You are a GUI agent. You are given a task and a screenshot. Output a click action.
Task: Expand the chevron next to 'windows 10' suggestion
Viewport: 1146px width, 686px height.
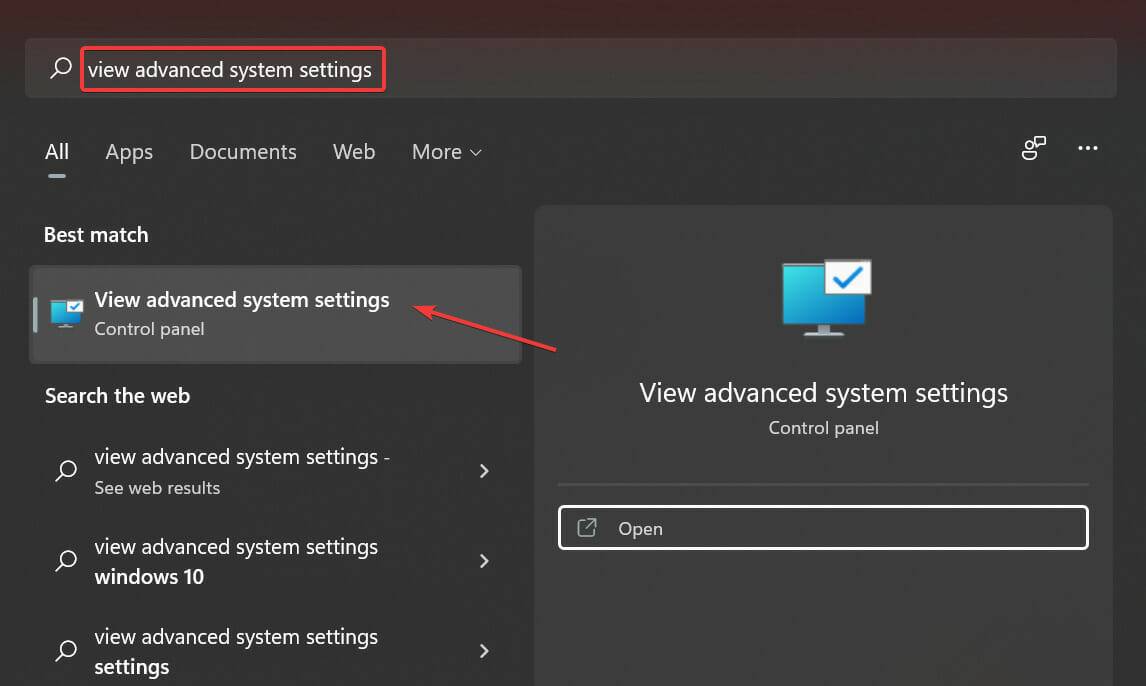(x=484, y=561)
